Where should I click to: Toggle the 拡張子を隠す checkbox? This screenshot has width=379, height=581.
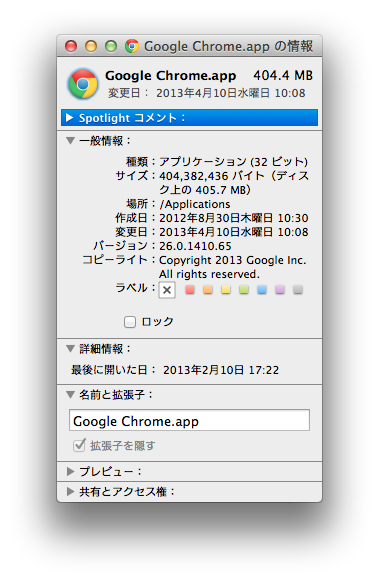(79, 445)
